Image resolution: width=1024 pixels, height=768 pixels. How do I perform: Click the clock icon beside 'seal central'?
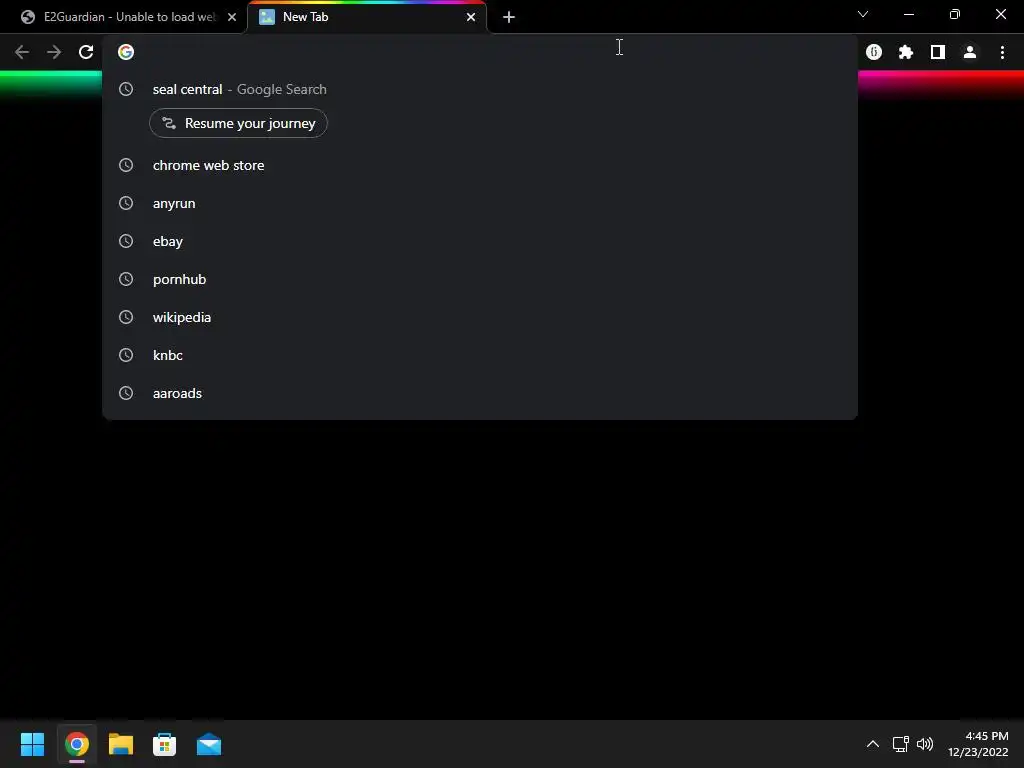click(x=126, y=89)
